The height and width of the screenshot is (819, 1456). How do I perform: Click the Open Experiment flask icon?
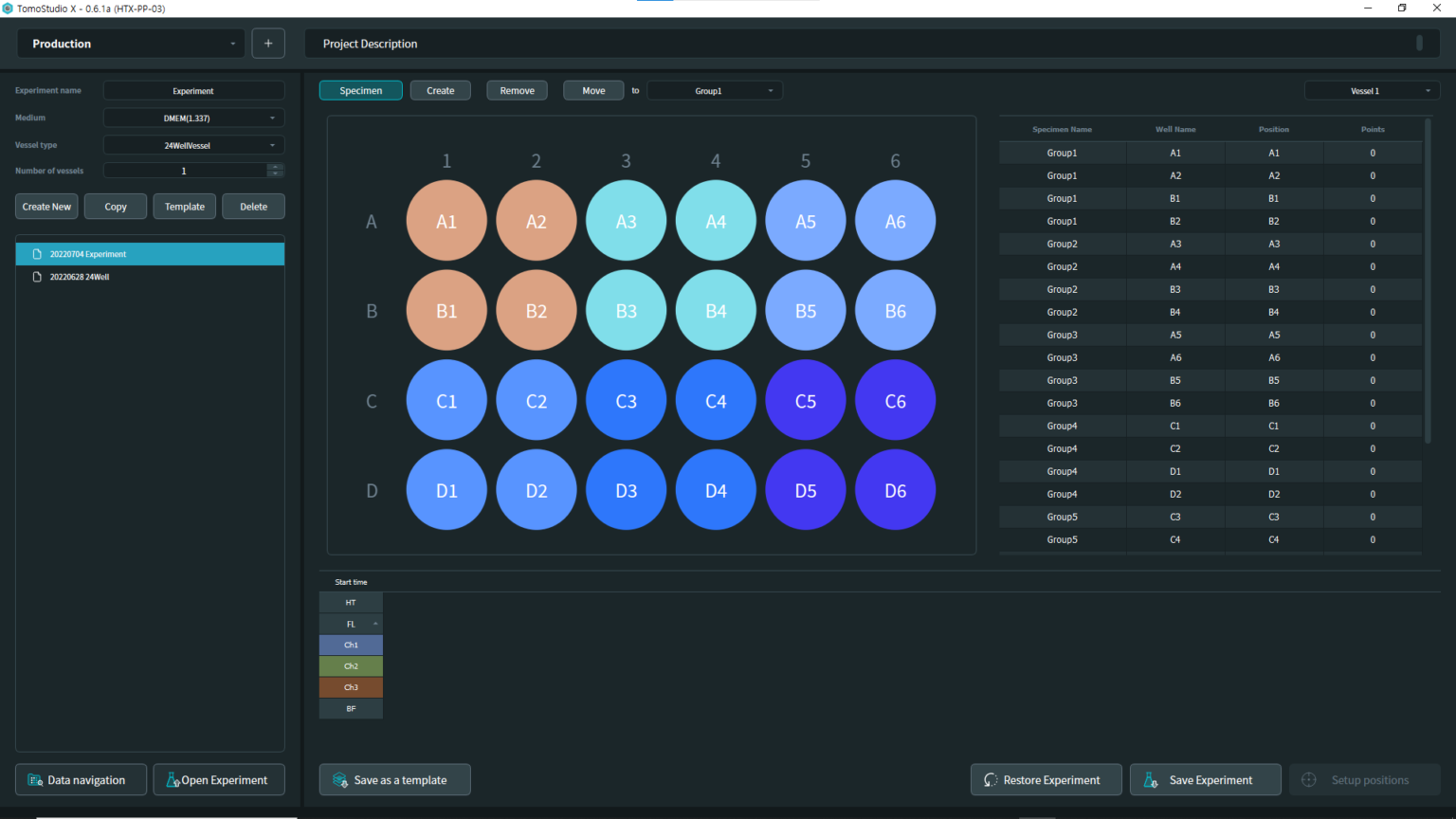173,780
